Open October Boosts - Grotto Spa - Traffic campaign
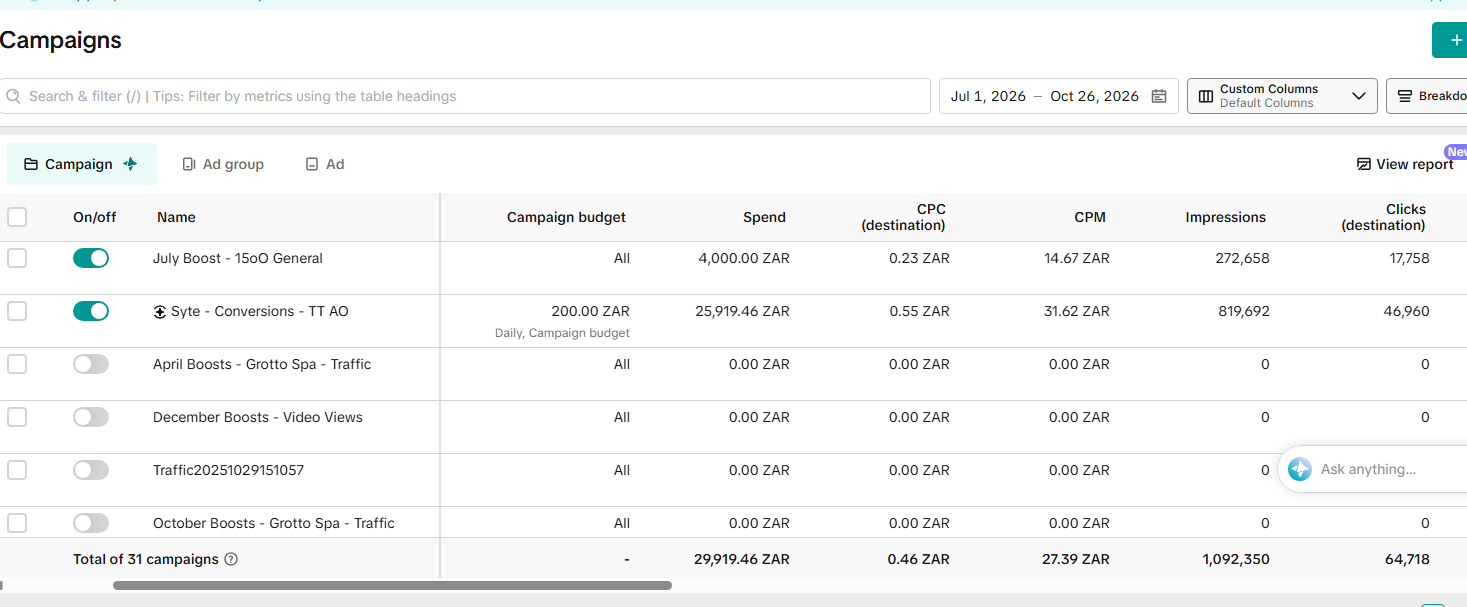The height and width of the screenshot is (607, 1467). pyautogui.click(x=274, y=523)
